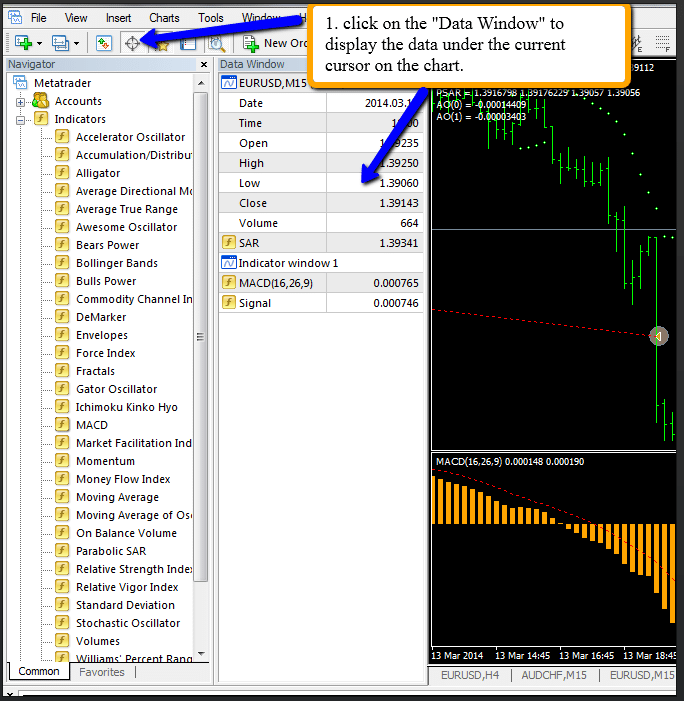
Task: Click the Bears Power indicator icon
Action: point(62,244)
